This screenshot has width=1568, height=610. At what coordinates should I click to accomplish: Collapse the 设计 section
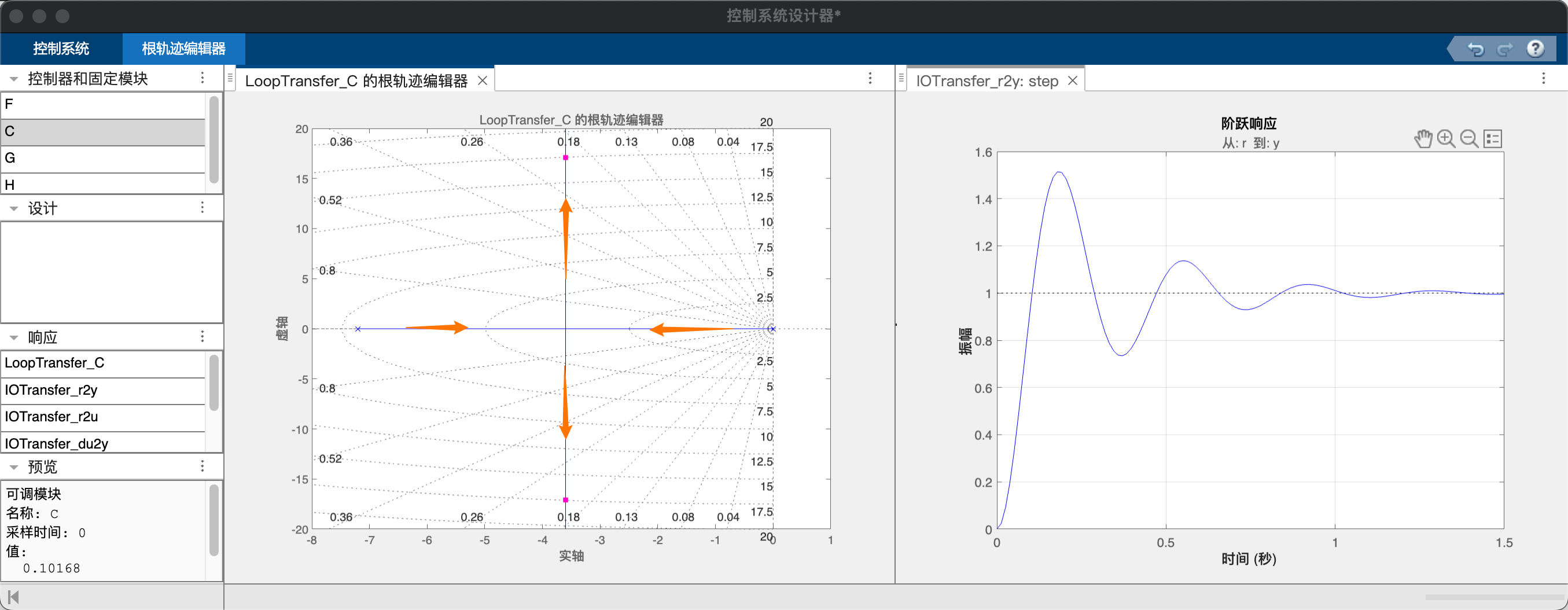pos(13,208)
